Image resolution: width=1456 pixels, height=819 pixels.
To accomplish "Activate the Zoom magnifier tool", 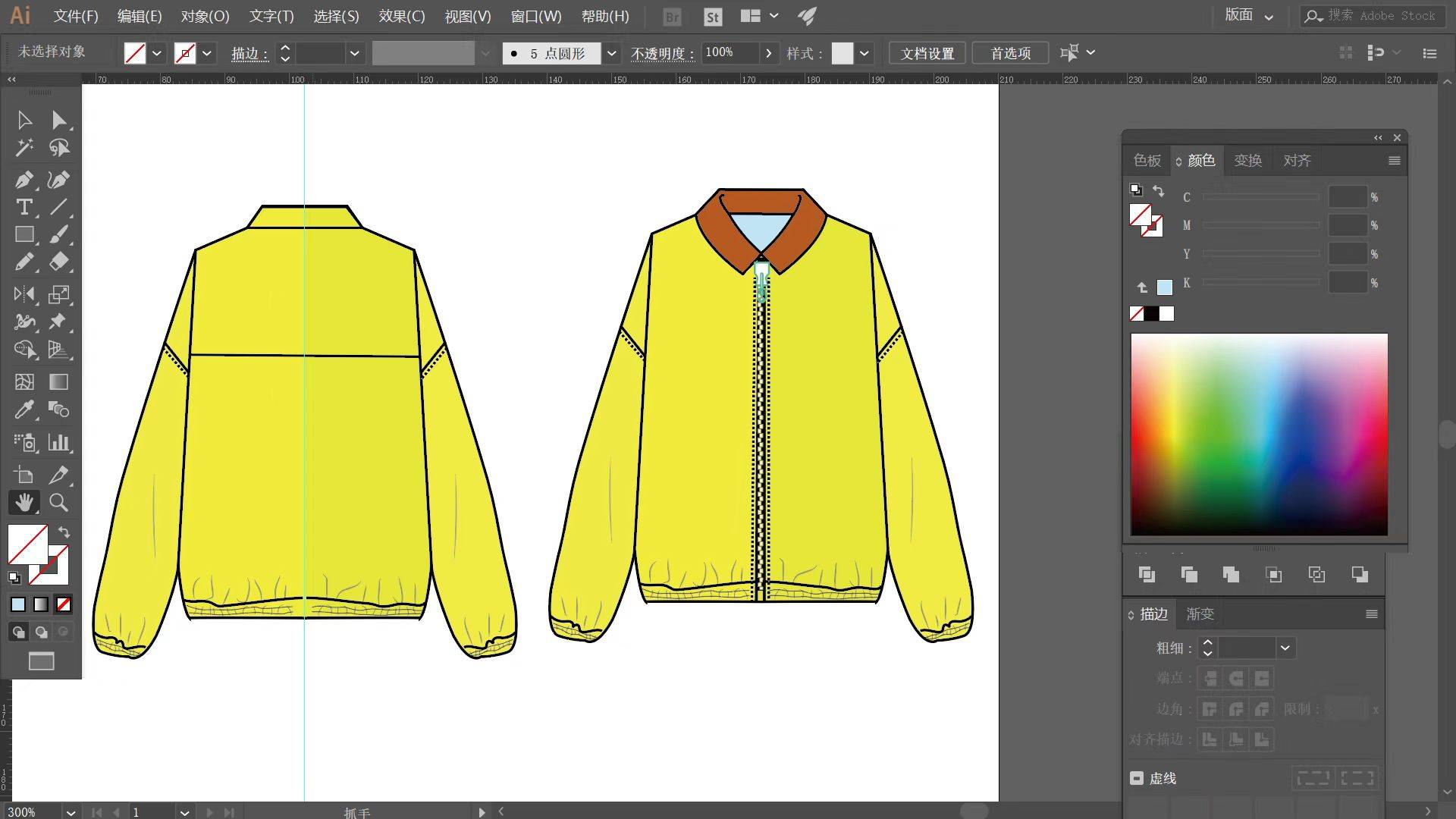I will click(x=58, y=502).
